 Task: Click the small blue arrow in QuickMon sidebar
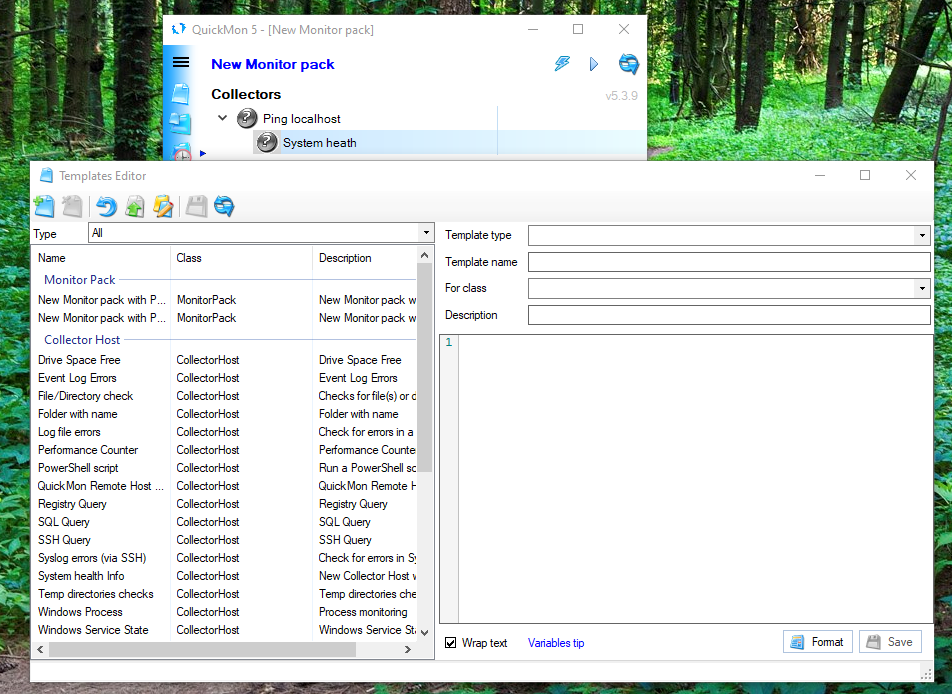[x=203, y=154]
